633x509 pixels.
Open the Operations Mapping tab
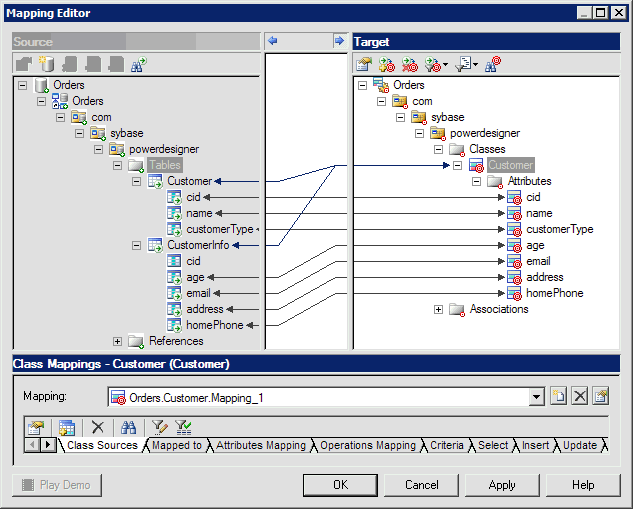(368, 445)
